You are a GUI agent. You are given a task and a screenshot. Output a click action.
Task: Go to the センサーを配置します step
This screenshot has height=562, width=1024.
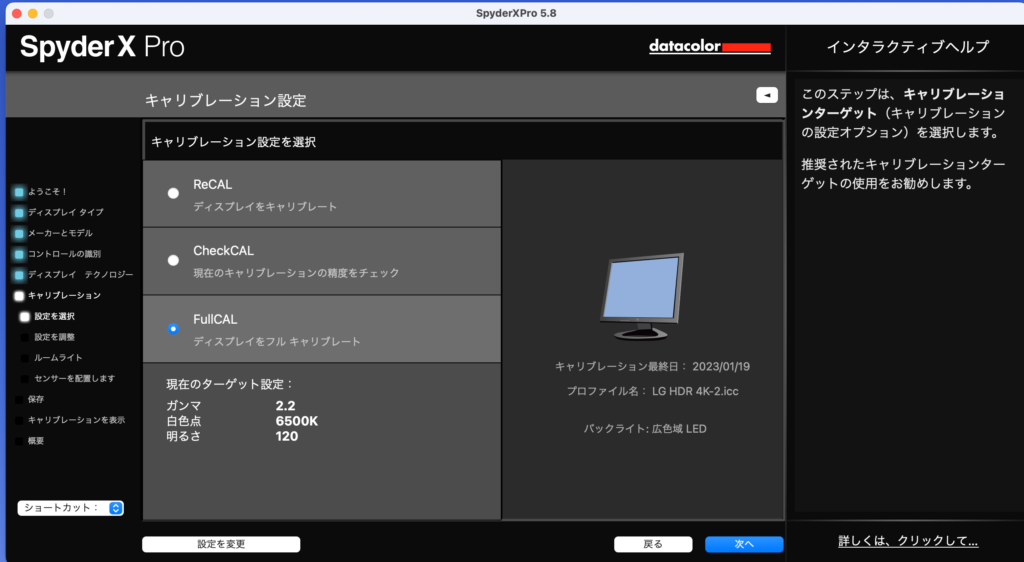tap(74, 379)
